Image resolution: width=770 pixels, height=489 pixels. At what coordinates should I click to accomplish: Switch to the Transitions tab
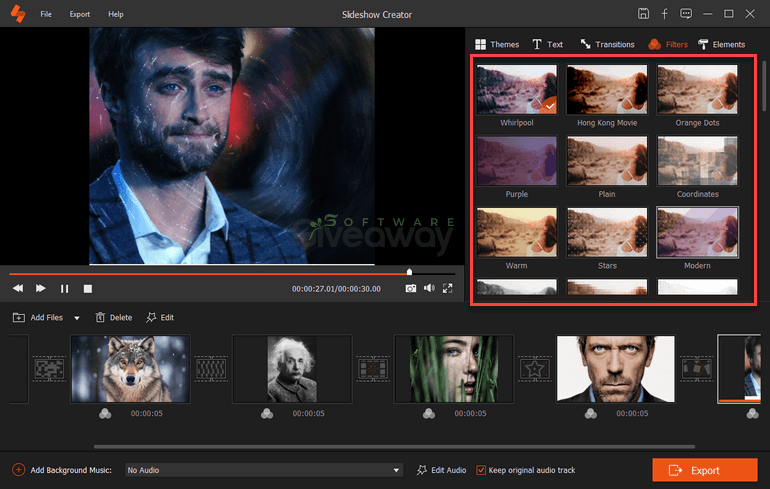(606, 44)
